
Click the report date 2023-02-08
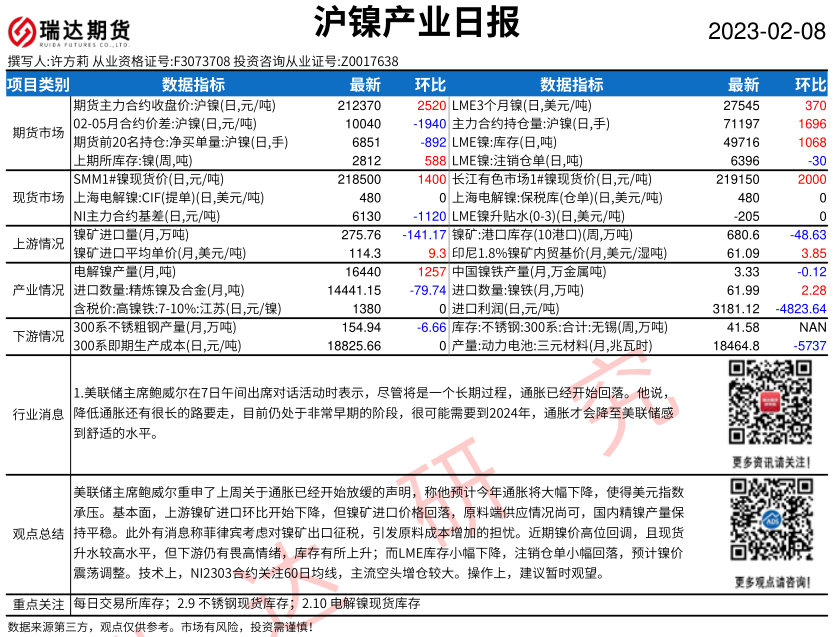(766, 31)
